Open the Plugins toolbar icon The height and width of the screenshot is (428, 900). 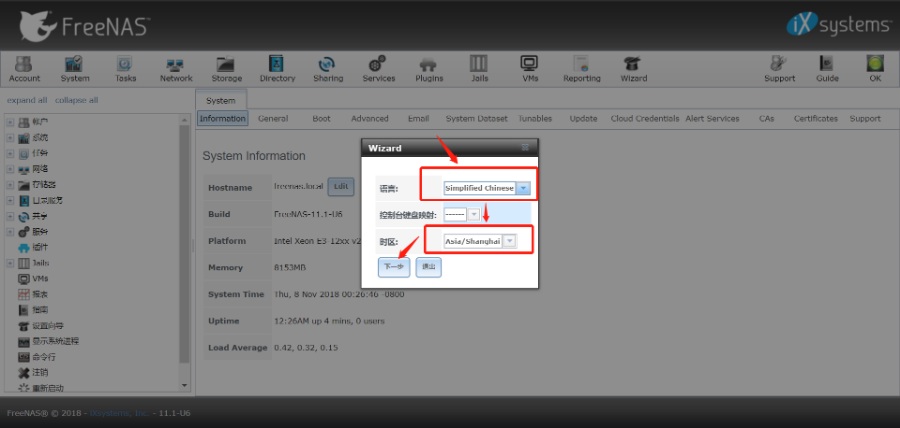click(429, 68)
